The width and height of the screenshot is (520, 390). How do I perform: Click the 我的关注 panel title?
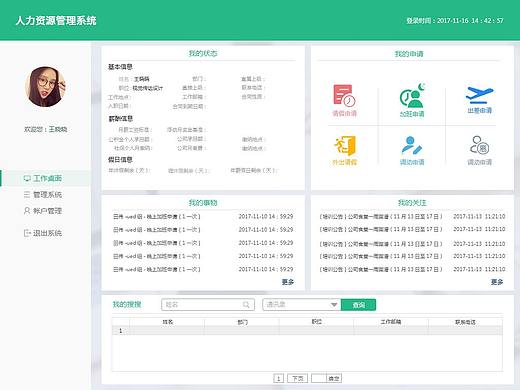click(x=412, y=203)
